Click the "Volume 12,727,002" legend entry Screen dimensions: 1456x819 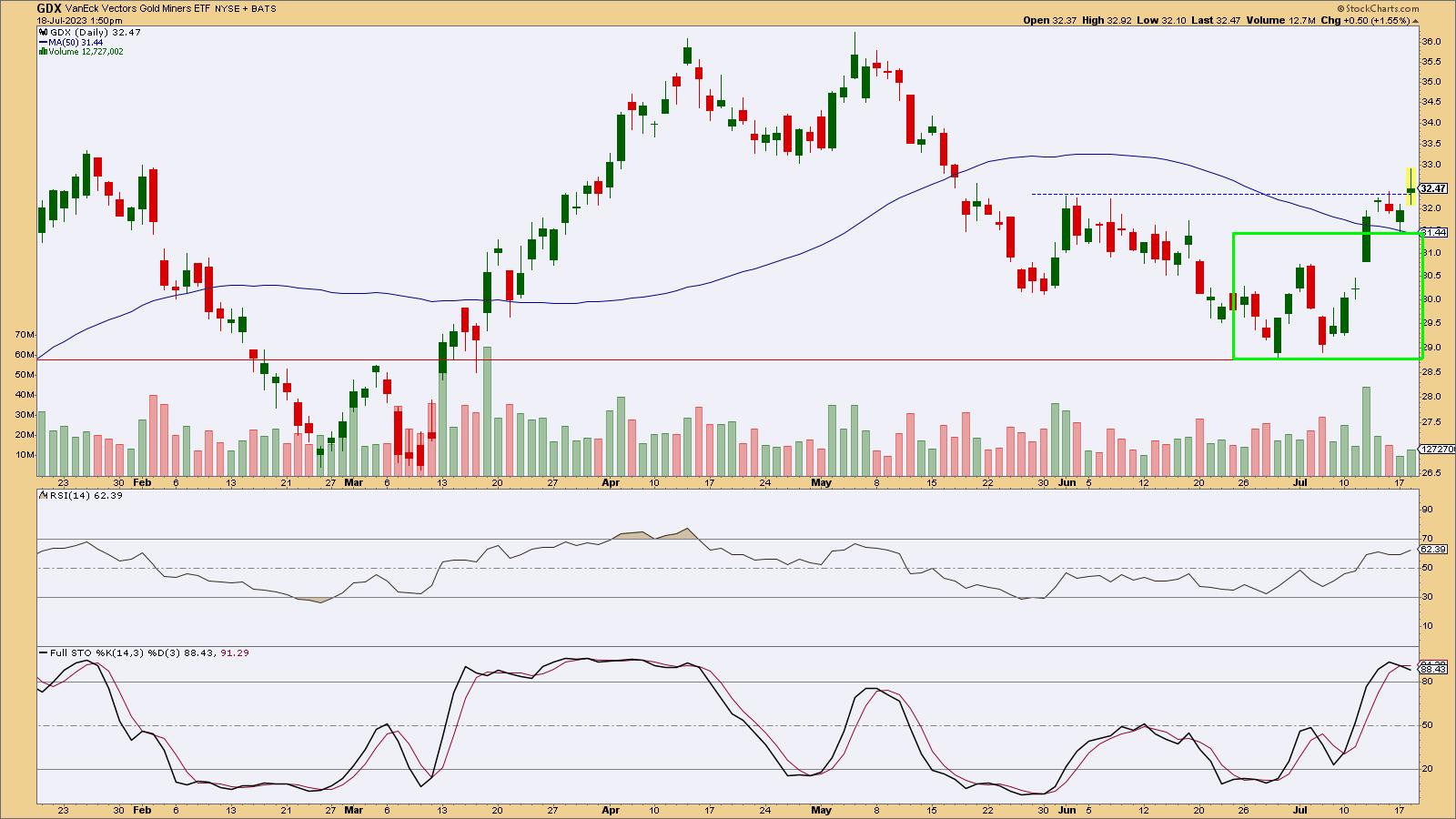click(81, 52)
